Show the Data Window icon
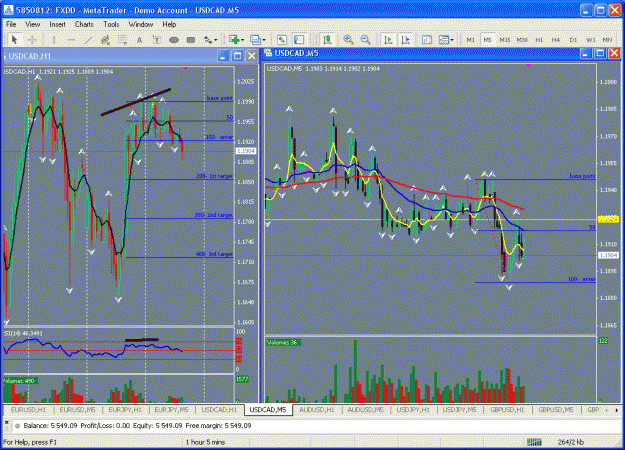Image resolution: width=625 pixels, height=450 pixels. [299, 40]
